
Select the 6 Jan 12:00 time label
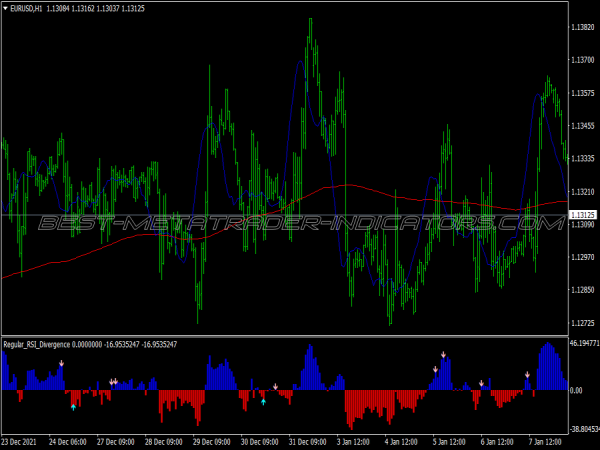pos(497,442)
